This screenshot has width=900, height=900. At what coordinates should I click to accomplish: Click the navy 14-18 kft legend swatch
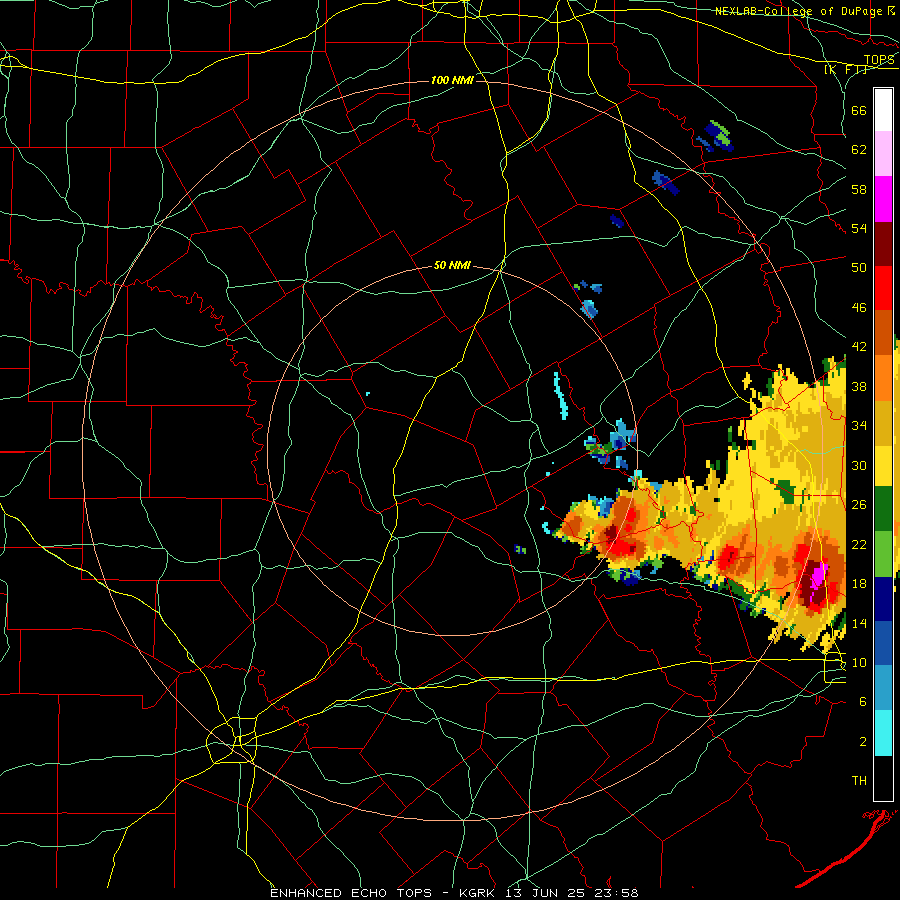883,599
